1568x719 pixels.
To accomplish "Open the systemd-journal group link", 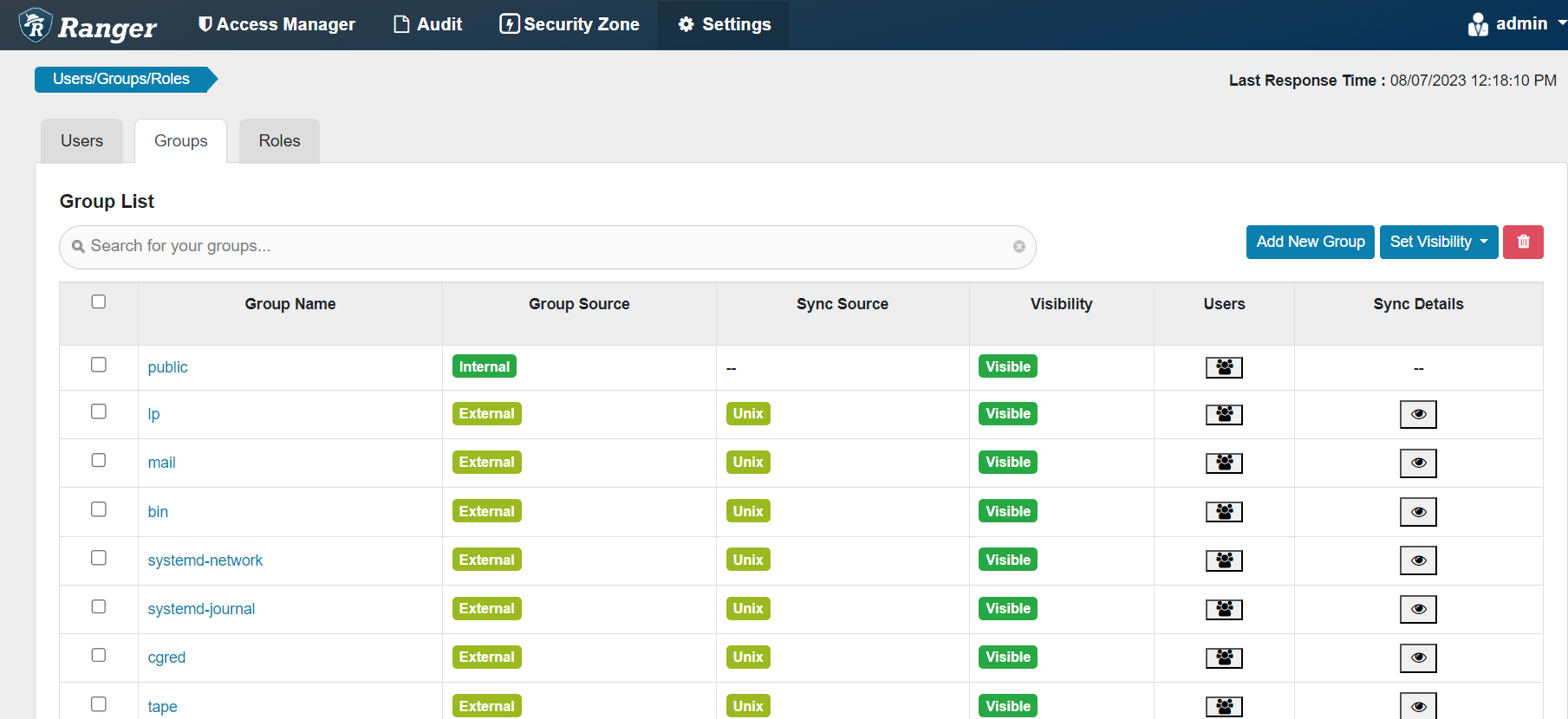I will (x=201, y=609).
